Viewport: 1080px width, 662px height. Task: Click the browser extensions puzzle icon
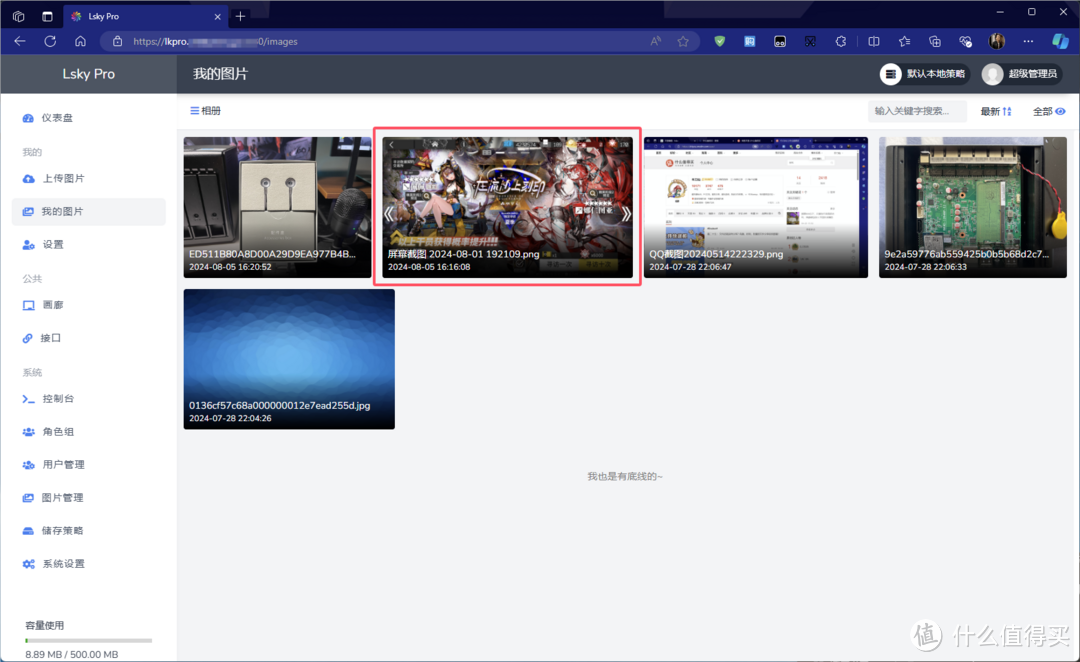tap(841, 41)
